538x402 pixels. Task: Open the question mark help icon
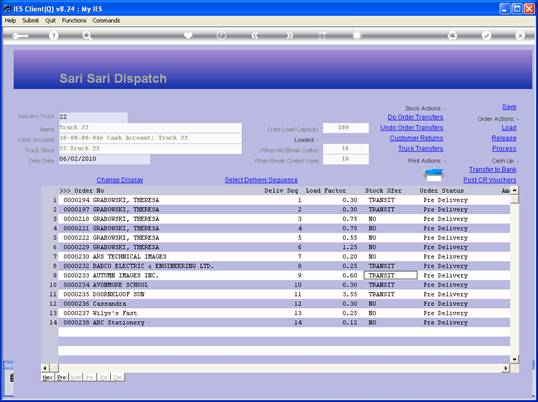(x=53, y=36)
